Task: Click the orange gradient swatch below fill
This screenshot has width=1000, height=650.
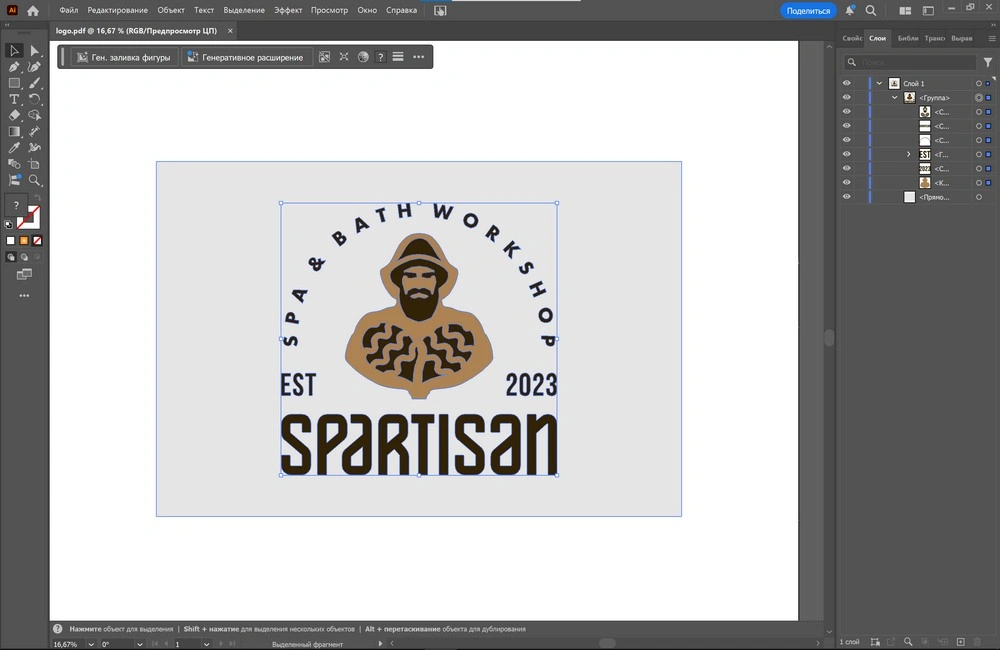Action: [x=24, y=241]
